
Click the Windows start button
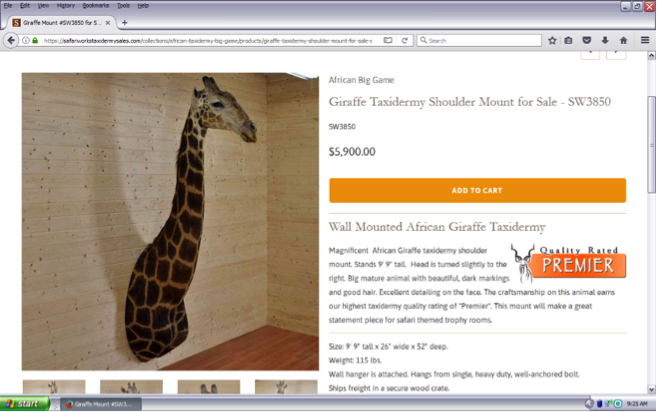click(24, 404)
